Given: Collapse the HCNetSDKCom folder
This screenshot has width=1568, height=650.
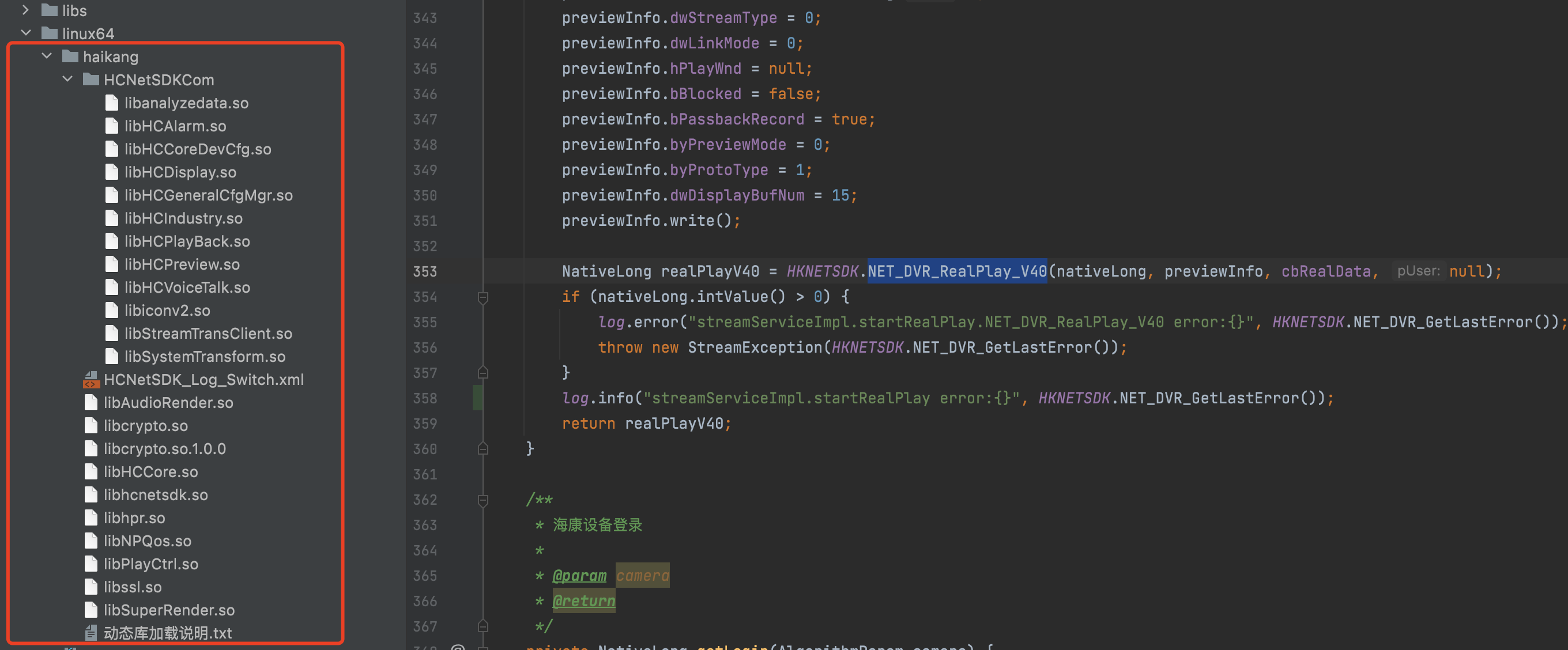Looking at the screenshot, I should tap(67, 79).
